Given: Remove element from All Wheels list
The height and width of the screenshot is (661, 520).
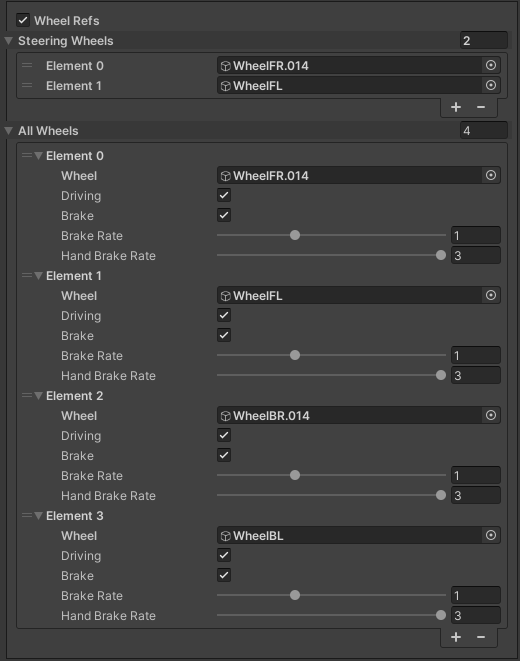Looking at the screenshot, I should point(481,637).
